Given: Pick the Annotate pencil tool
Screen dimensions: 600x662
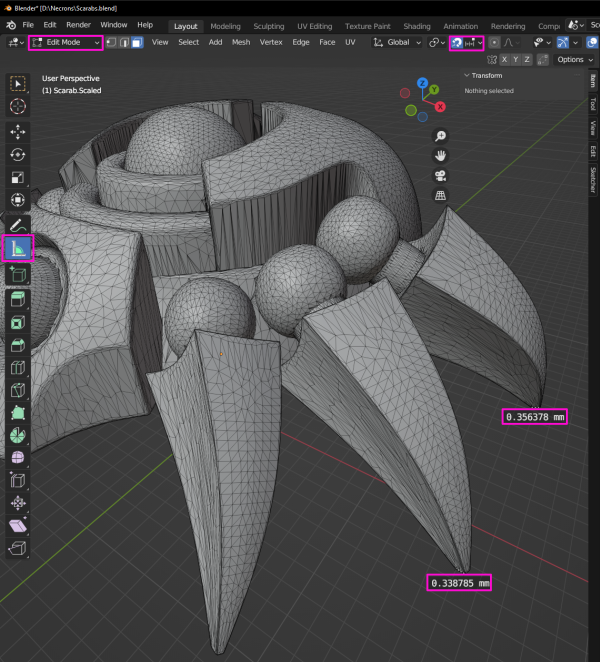Looking at the screenshot, I should point(18,225).
